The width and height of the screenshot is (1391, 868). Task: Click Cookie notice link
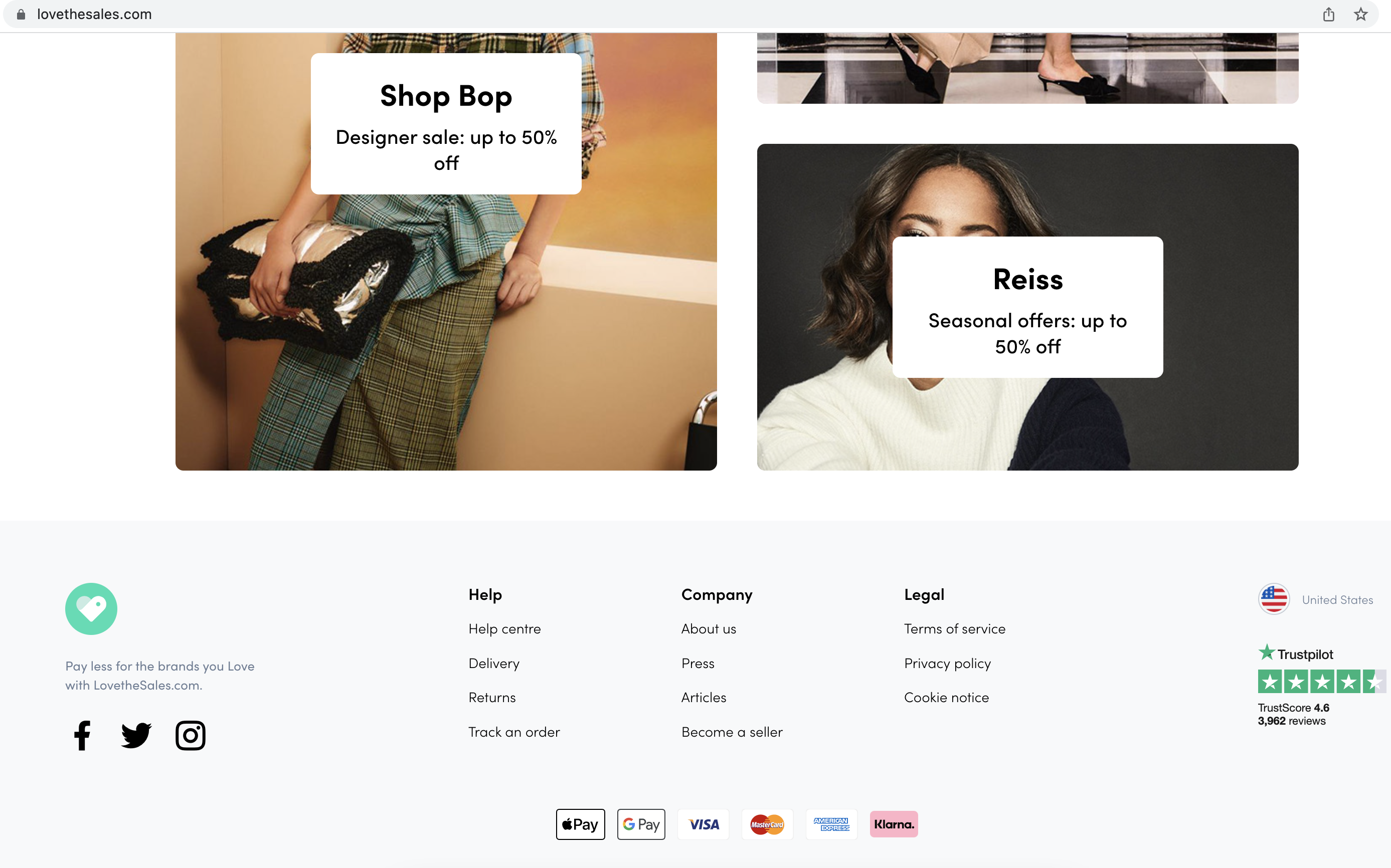pos(946,697)
